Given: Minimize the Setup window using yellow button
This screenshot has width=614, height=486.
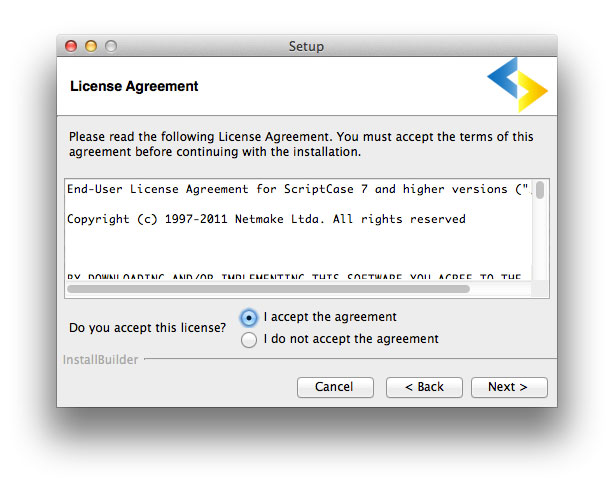Looking at the screenshot, I should coord(91,46).
